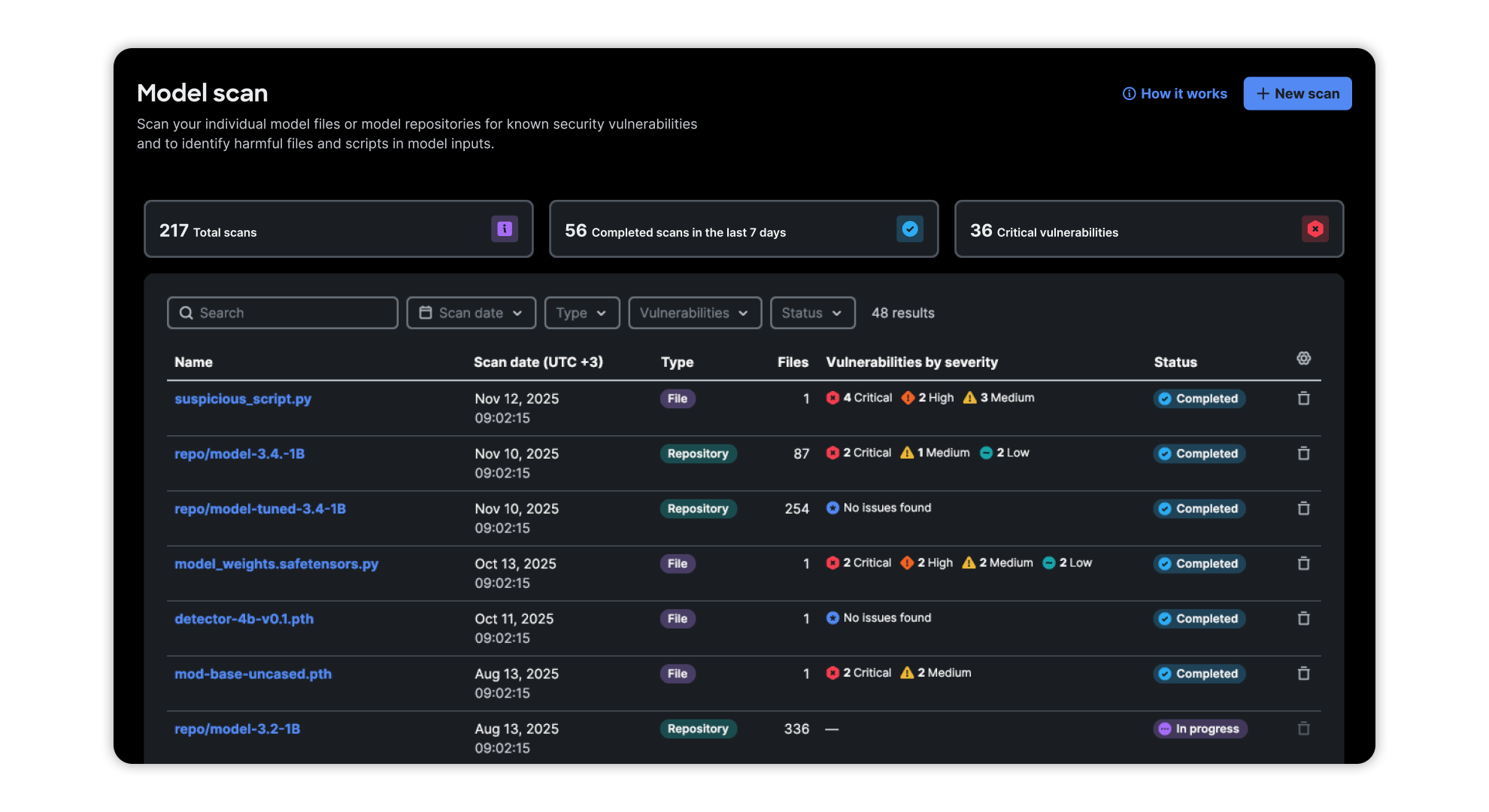Click inside the Search field
This screenshot has width=1489, height=812.
(x=282, y=313)
